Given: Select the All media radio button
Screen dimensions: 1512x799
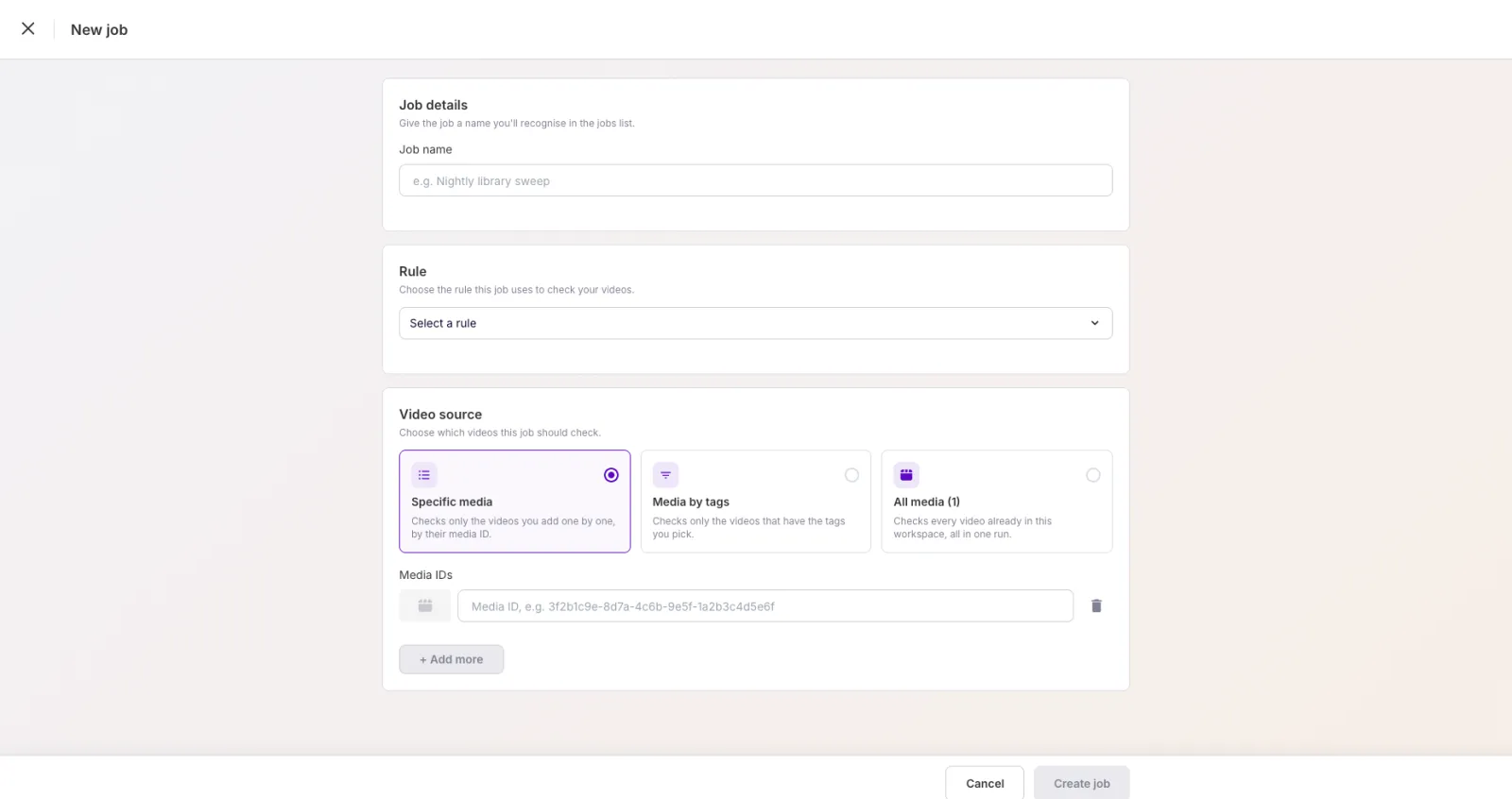Looking at the screenshot, I should pyautogui.click(x=1093, y=475).
